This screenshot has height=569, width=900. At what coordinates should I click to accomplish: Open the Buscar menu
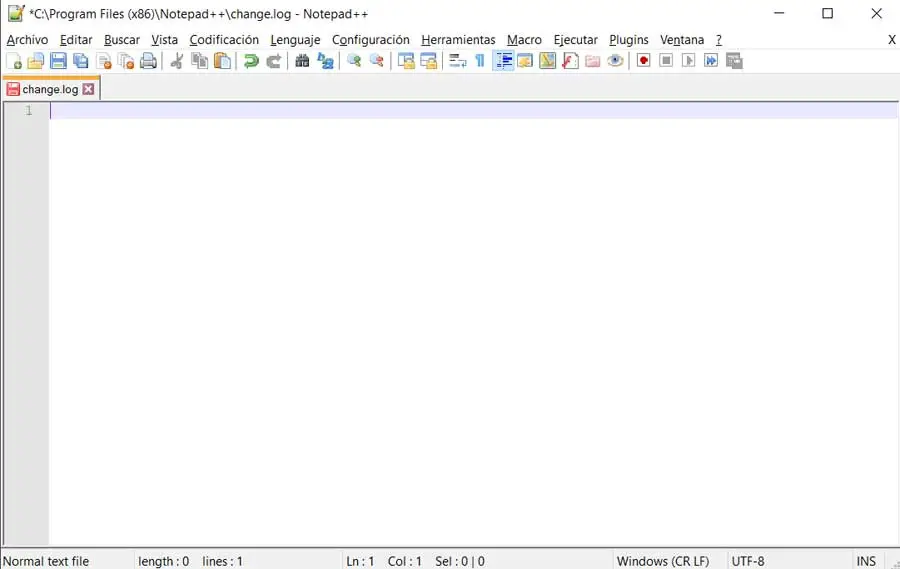pyautogui.click(x=122, y=40)
